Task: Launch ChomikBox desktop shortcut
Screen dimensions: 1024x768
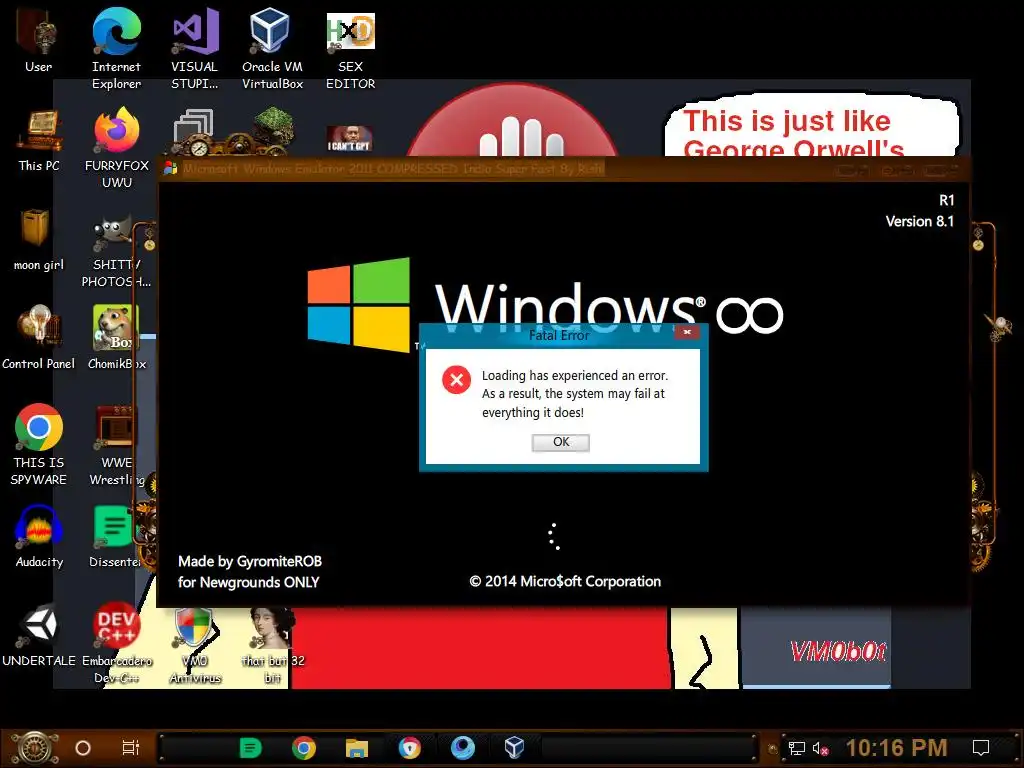Action: (117, 338)
